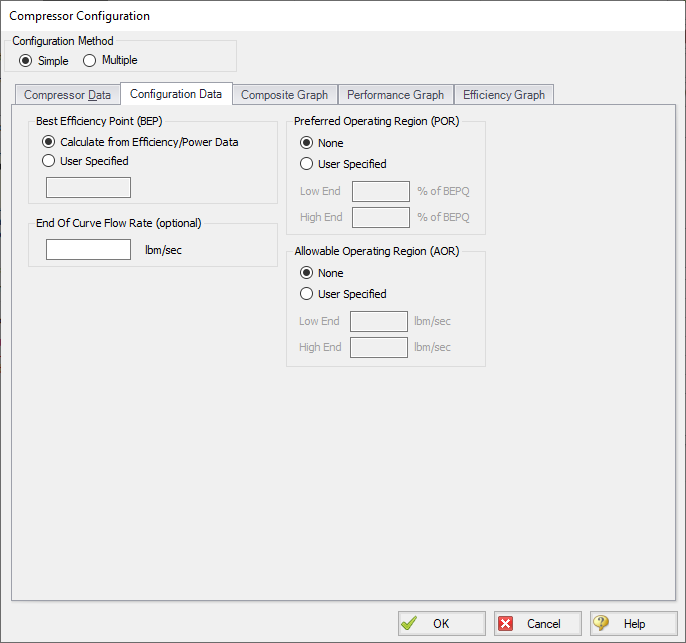Screen dimensions: 686x643
Task: Open the Composite Graph tab
Action: 284,95
